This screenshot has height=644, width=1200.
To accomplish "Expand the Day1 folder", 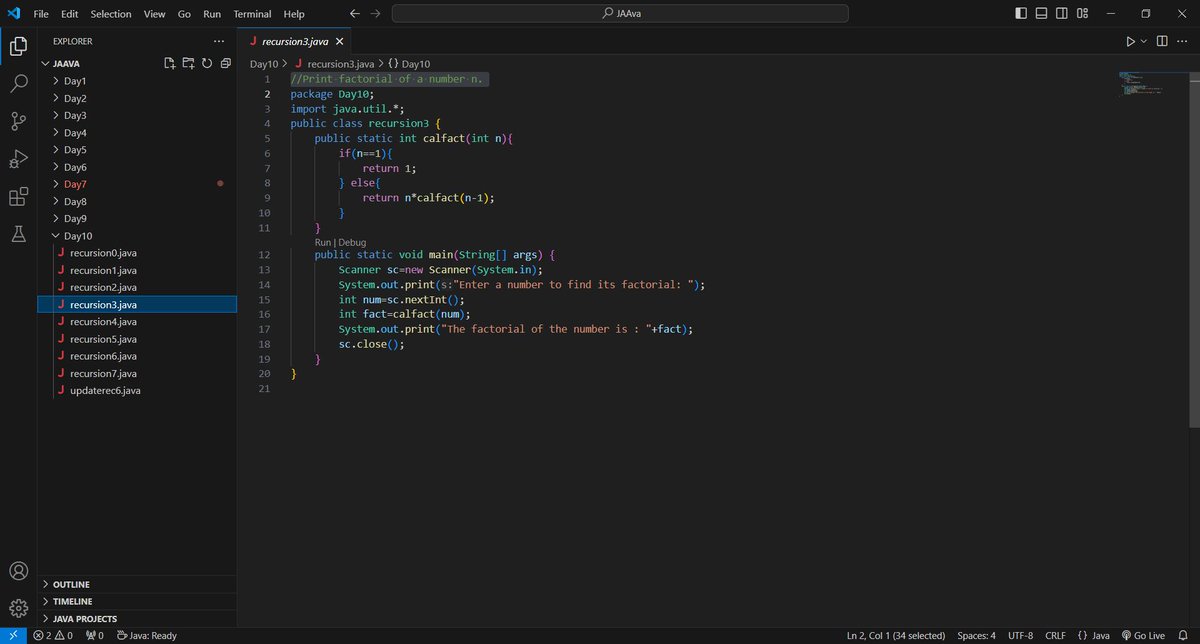I will 137,81.
